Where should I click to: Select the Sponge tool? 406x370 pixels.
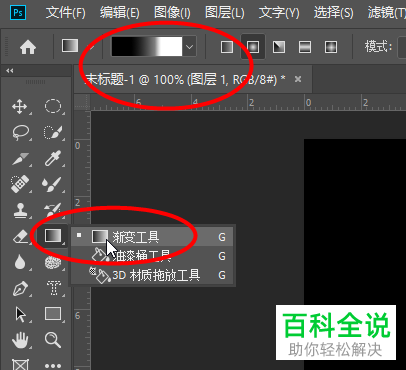[x=53, y=262]
